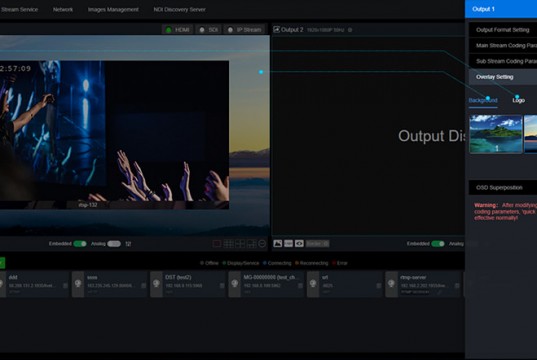Click the red Warning message text
The image size is (537, 360).
[x=505, y=212]
